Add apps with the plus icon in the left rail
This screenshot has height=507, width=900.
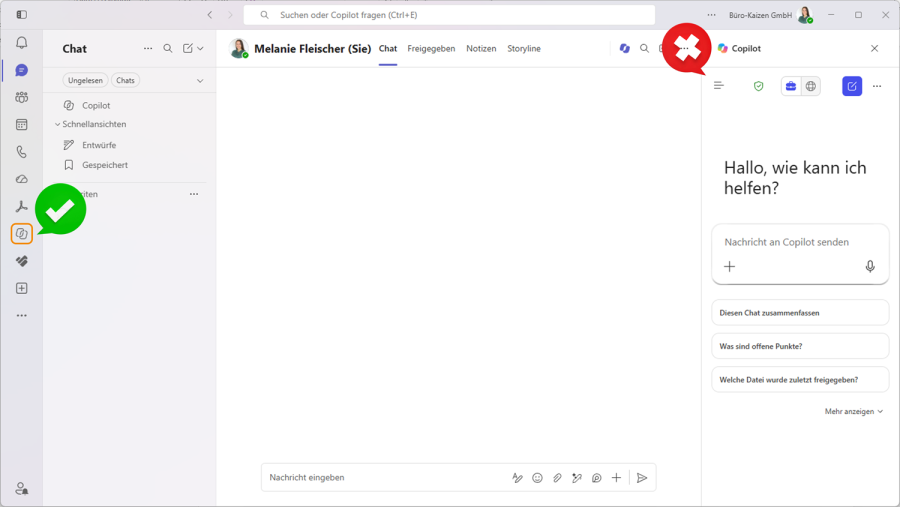[x=21, y=288]
